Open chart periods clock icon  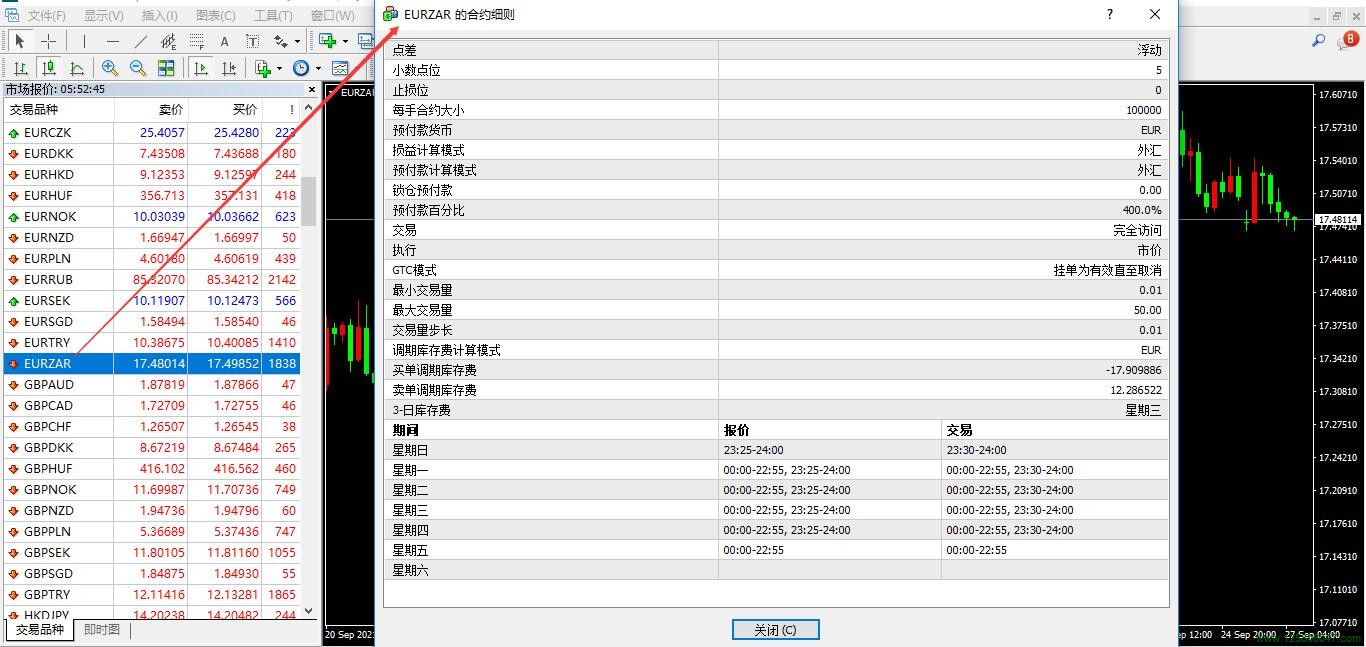point(300,68)
